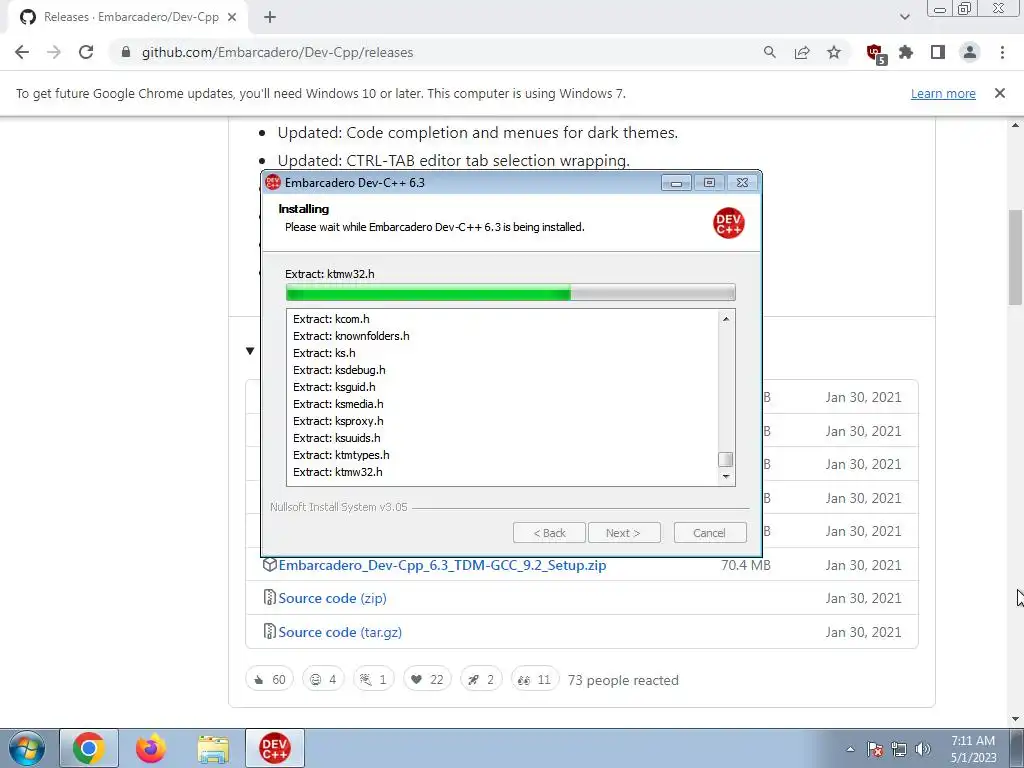
Task: Launch Firefox from the taskbar
Action: (151, 748)
